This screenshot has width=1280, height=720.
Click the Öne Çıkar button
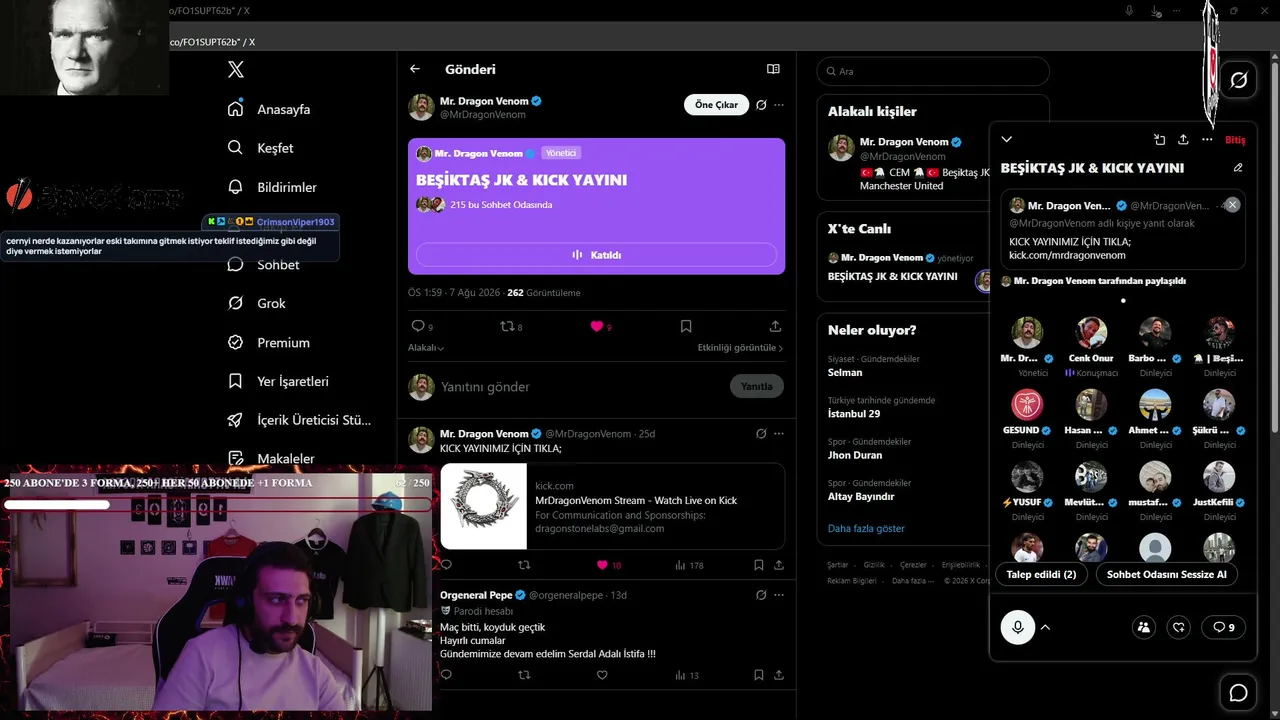point(716,105)
